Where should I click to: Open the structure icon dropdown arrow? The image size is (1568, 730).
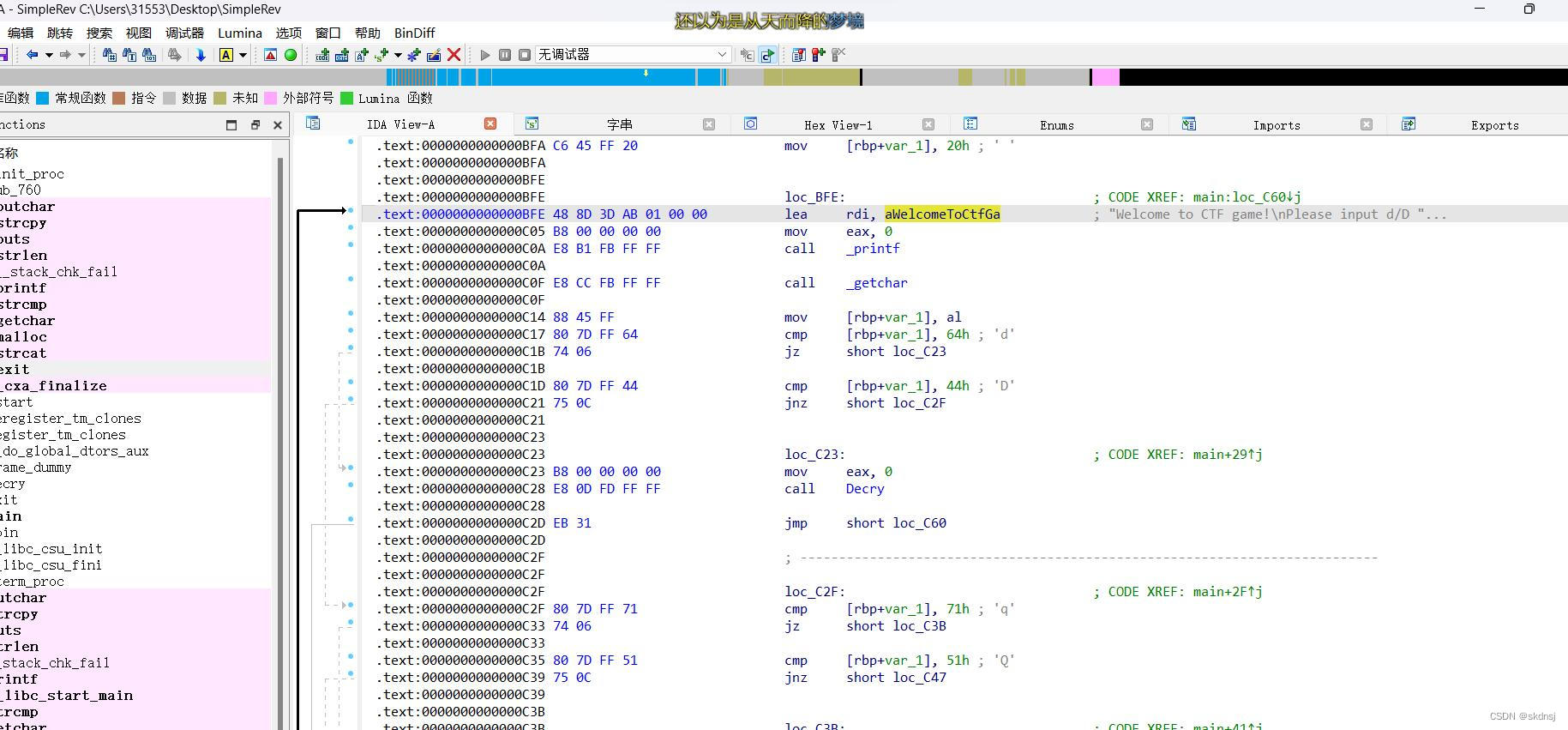(x=397, y=55)
